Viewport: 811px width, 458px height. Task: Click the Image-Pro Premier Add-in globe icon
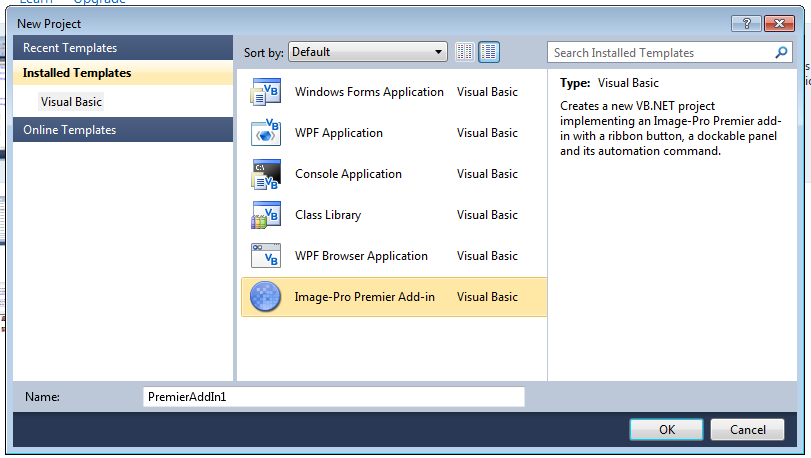(265, 297)
